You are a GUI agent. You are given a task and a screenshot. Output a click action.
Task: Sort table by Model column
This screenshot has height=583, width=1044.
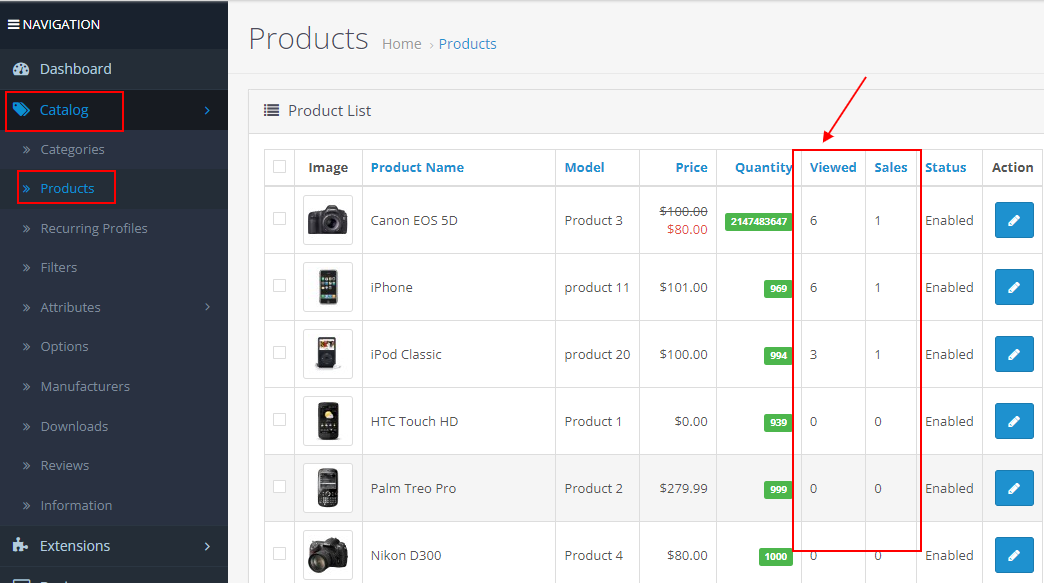[x=585, y=168]
